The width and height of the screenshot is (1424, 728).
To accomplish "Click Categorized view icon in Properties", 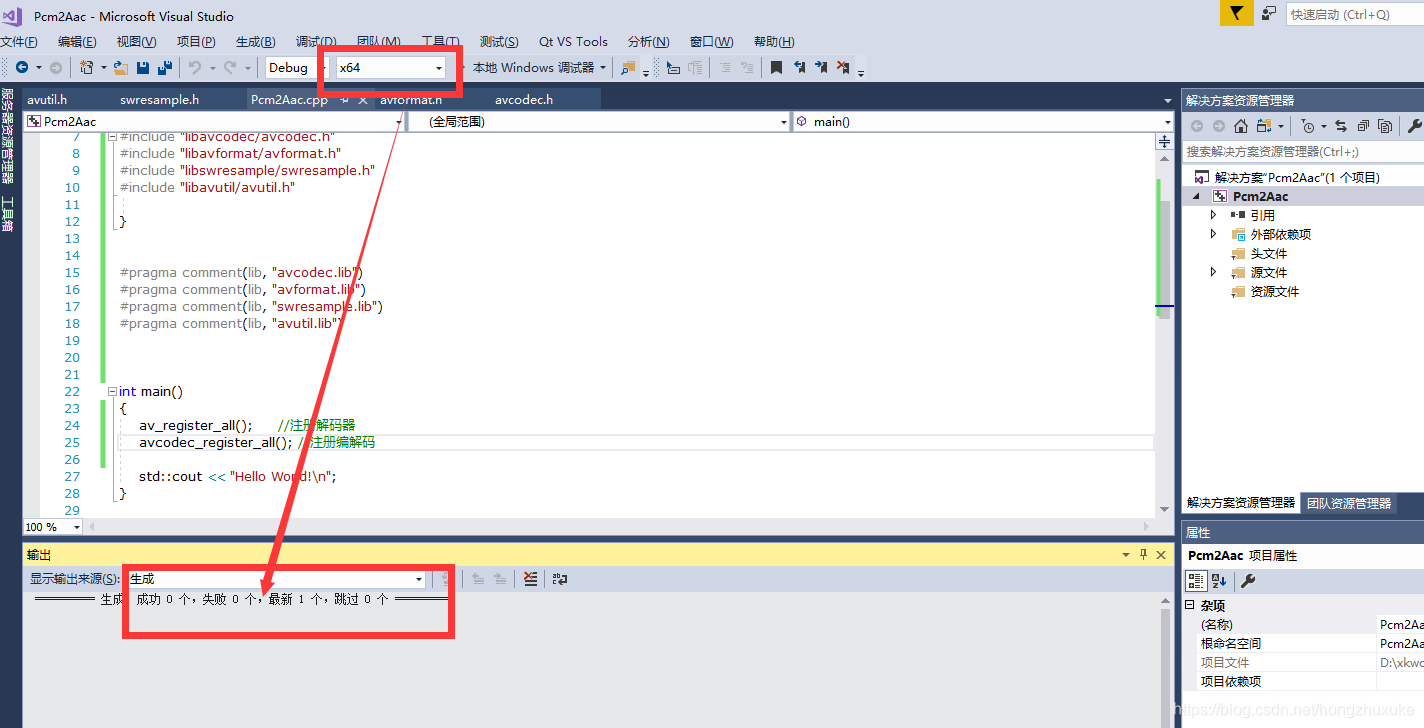I will click(x=1196, y=580).
